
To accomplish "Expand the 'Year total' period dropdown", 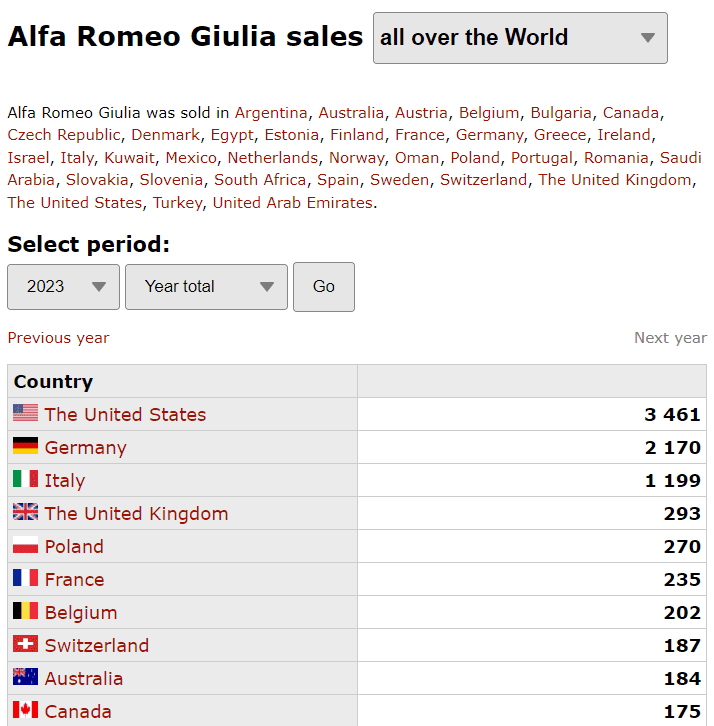I will point(206,287).
